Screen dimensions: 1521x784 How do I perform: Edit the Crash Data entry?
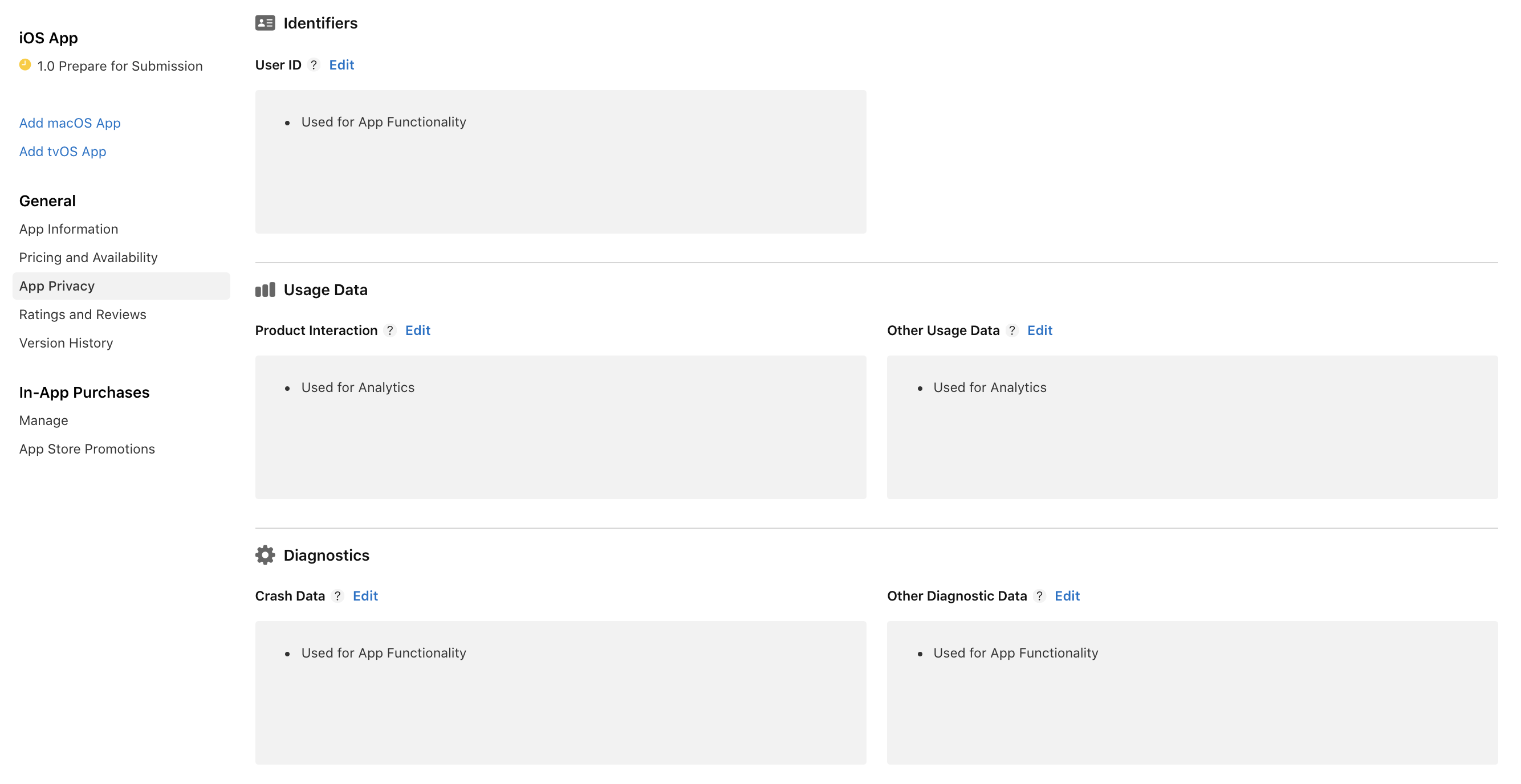click(x=365, y=596)
